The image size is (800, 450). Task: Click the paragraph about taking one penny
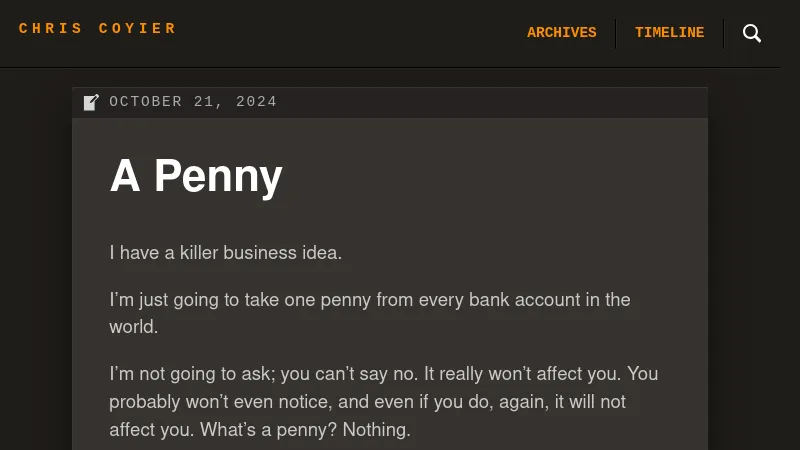click(x=370, y=313)
